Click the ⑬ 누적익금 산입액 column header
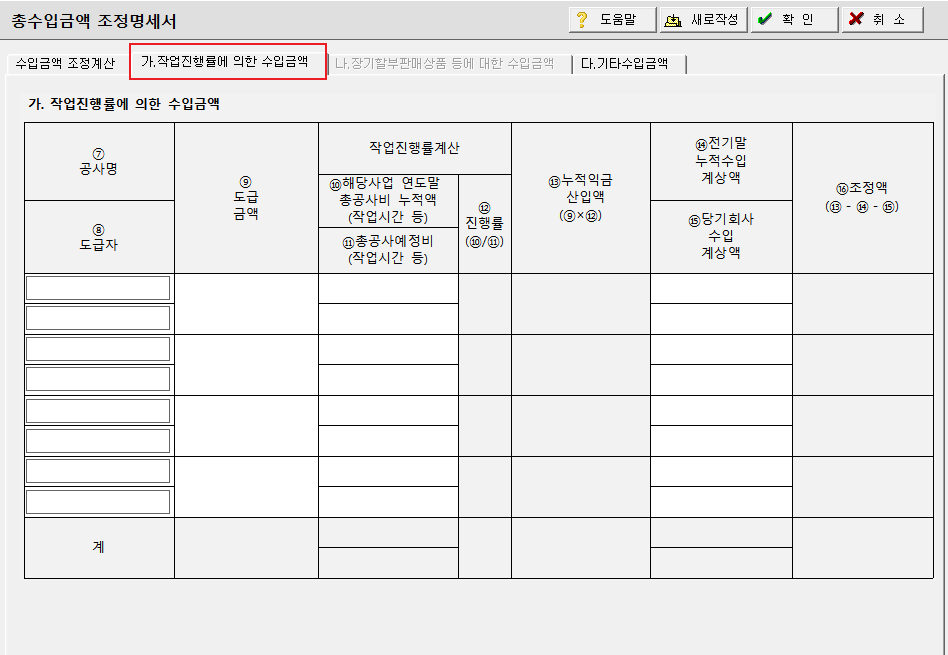 pyautogui.click(x=581, y=198)
